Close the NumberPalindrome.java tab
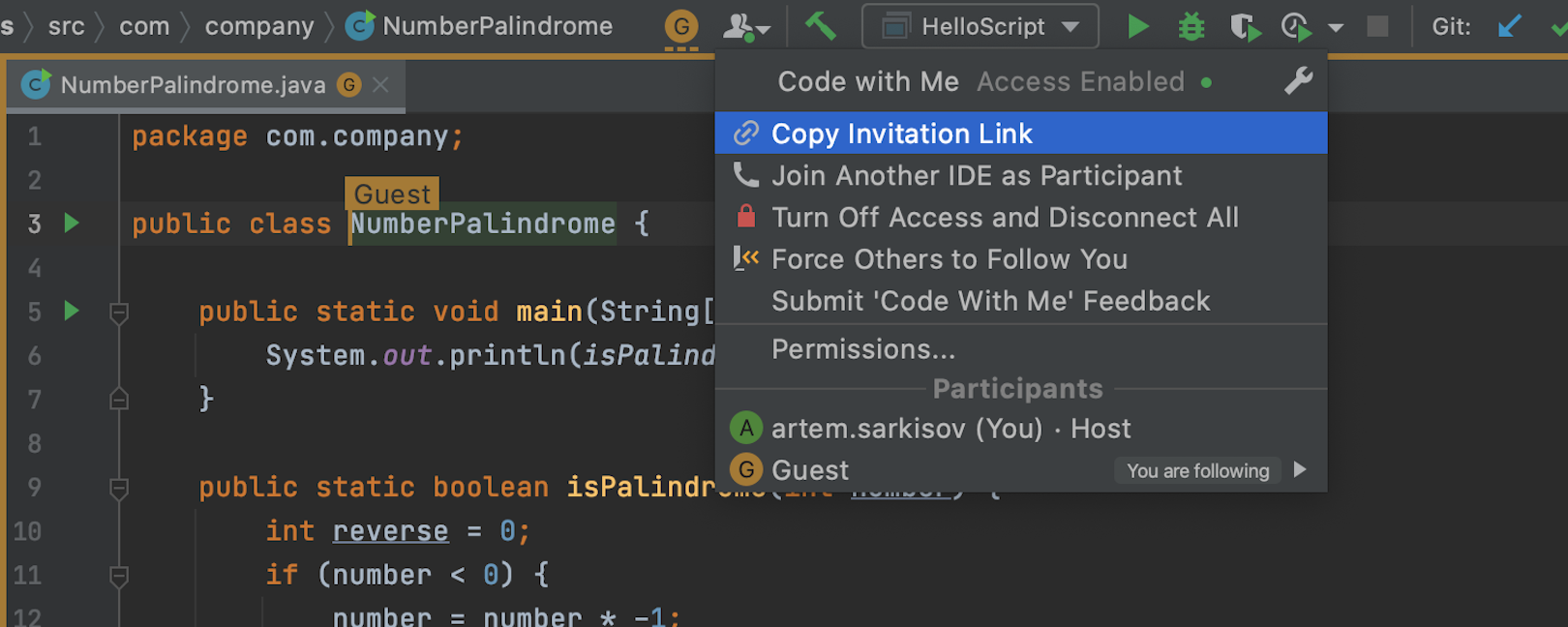 click(x=381, y=85)
